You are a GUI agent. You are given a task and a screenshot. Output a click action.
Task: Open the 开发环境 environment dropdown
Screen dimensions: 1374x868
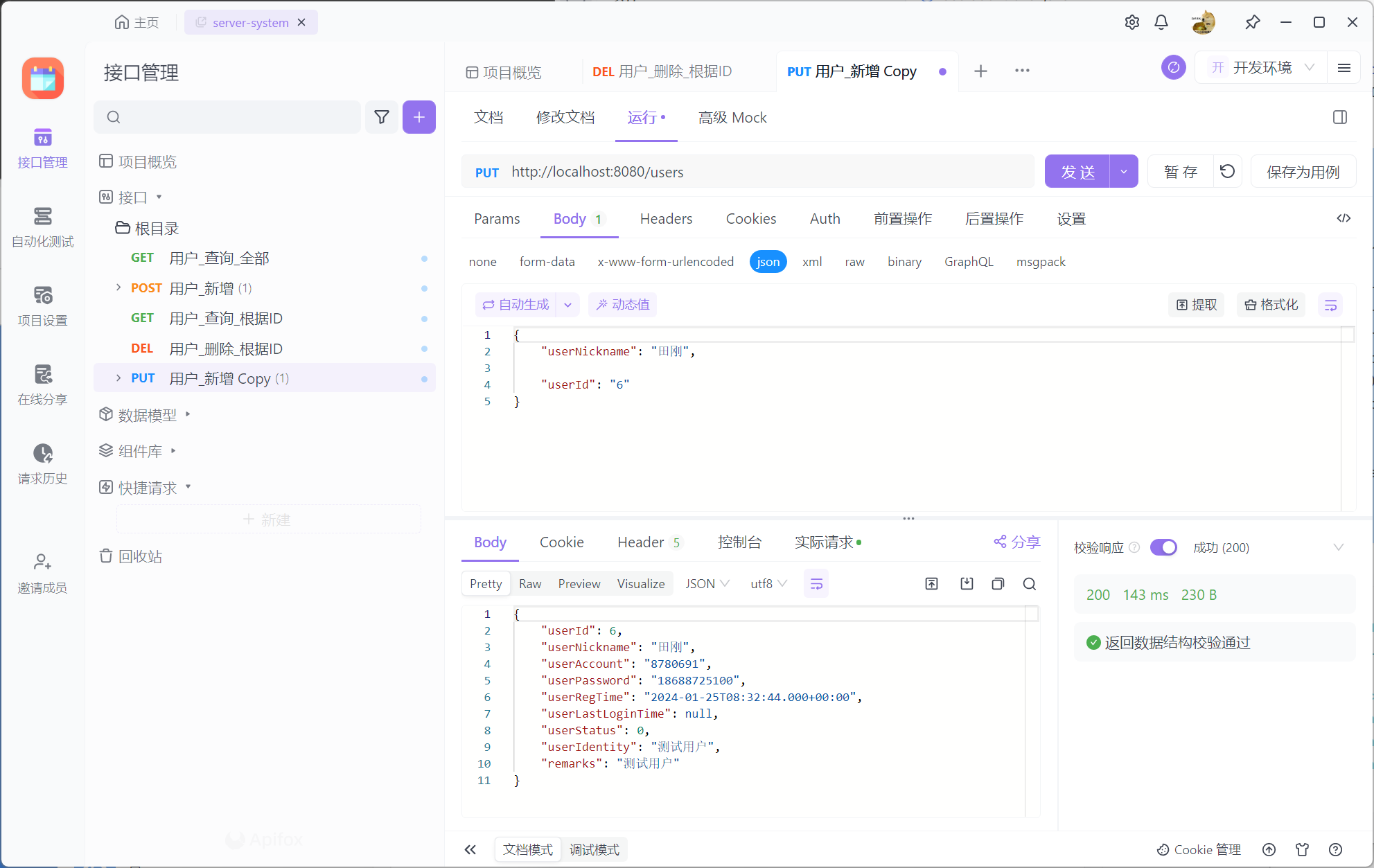click(x=1260, y=68)
